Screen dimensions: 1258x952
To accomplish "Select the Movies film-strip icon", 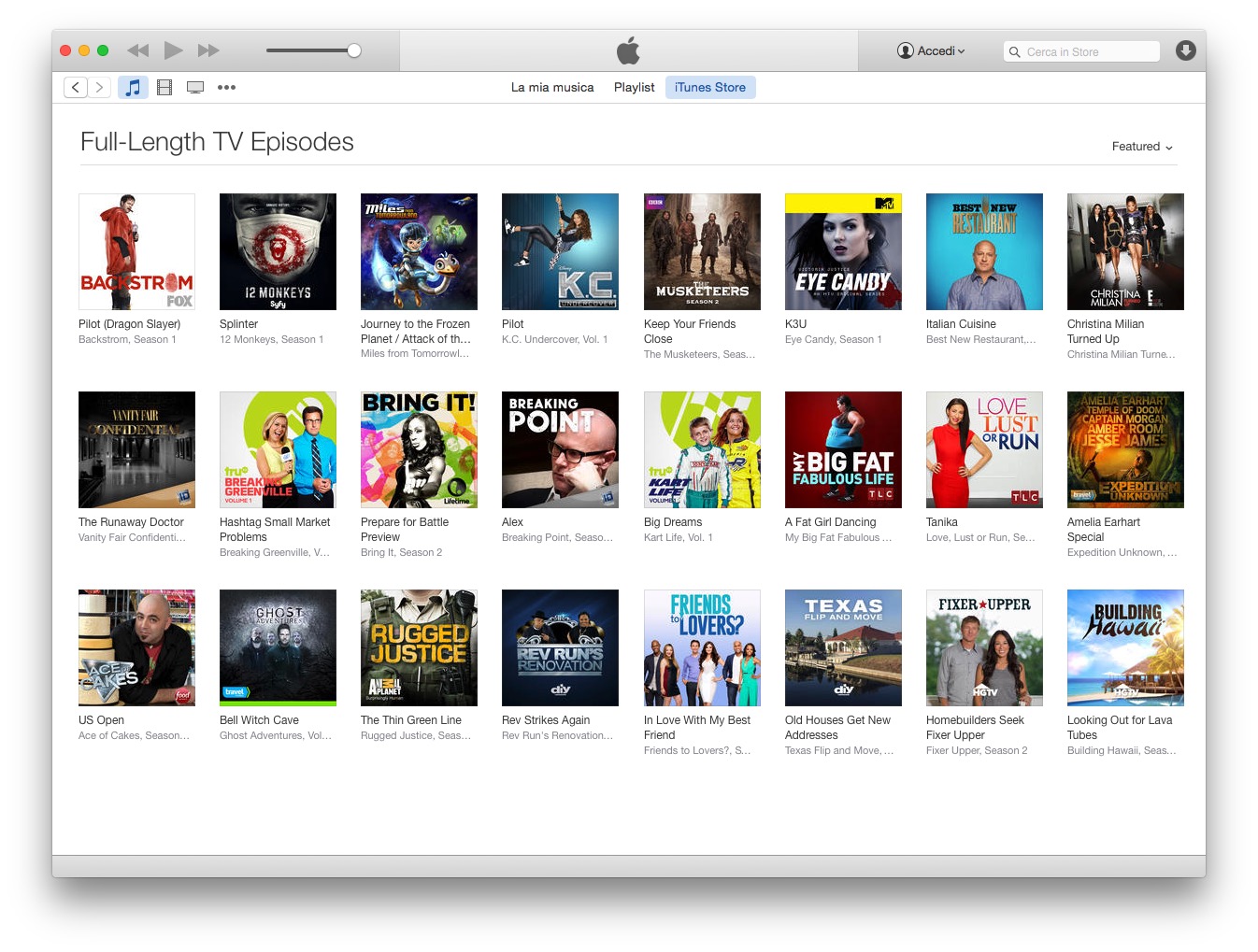I will [164, 87].
